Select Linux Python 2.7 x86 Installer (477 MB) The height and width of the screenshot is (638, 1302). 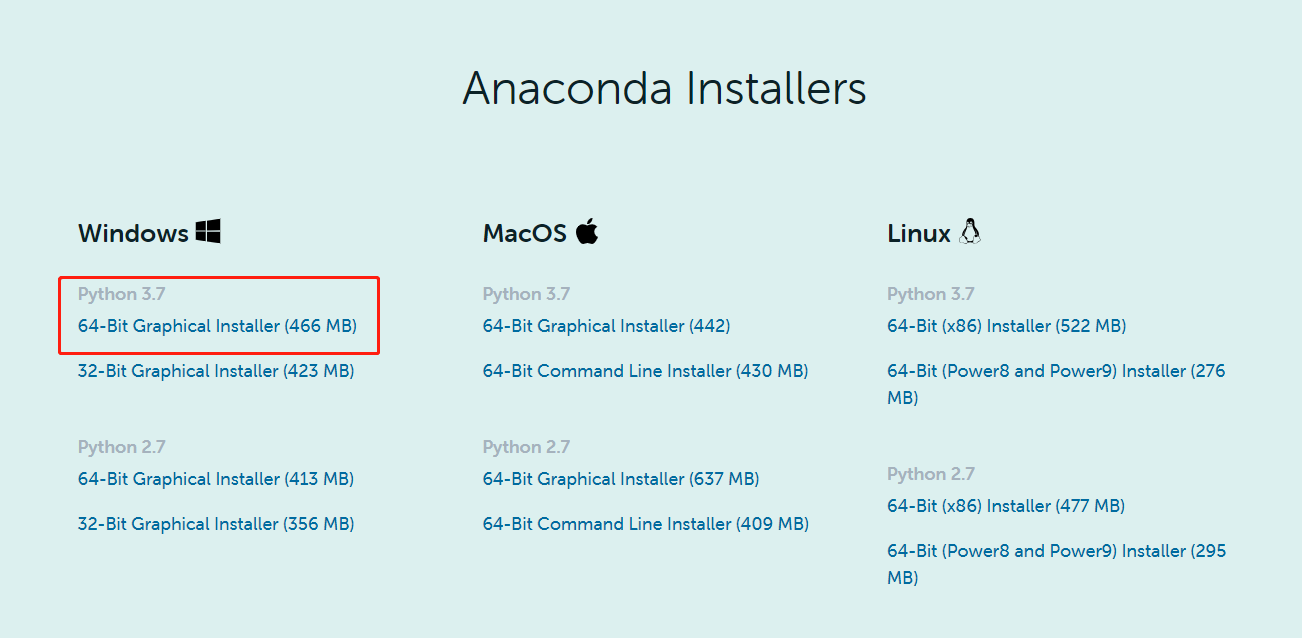1005,505
